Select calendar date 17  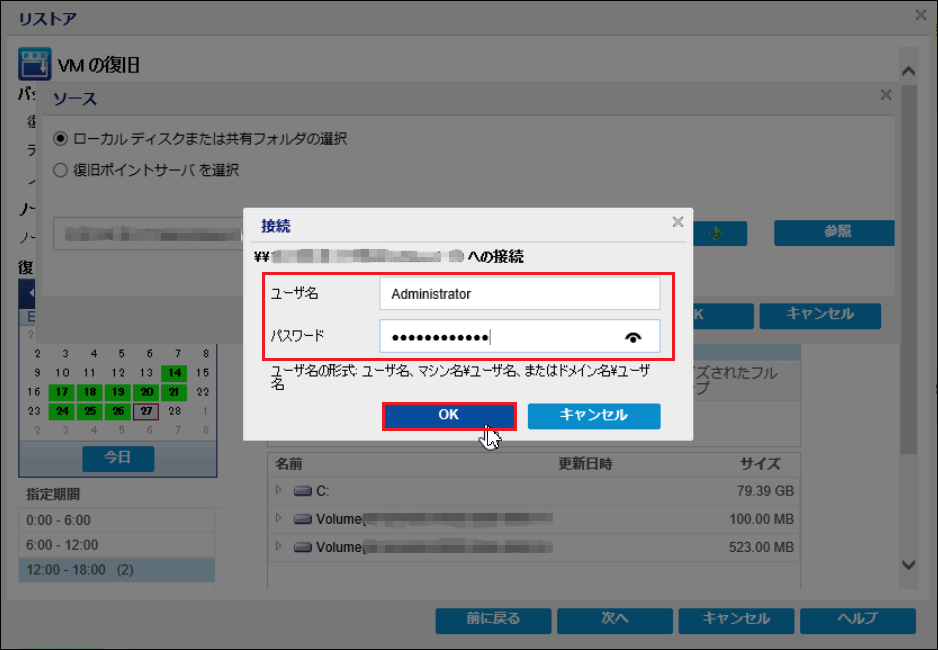[x=62, y=392]
